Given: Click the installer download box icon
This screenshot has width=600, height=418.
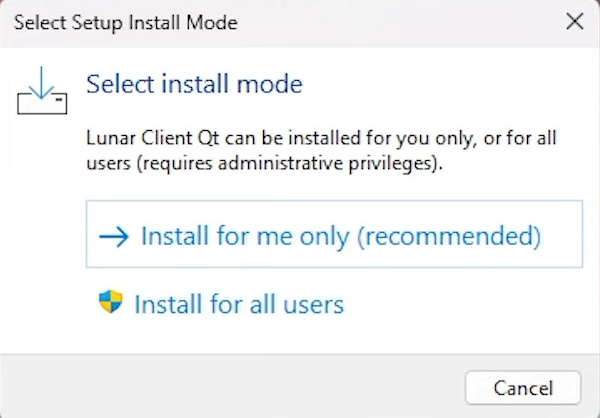Looking at the screenshot, I should coord(42,91).
